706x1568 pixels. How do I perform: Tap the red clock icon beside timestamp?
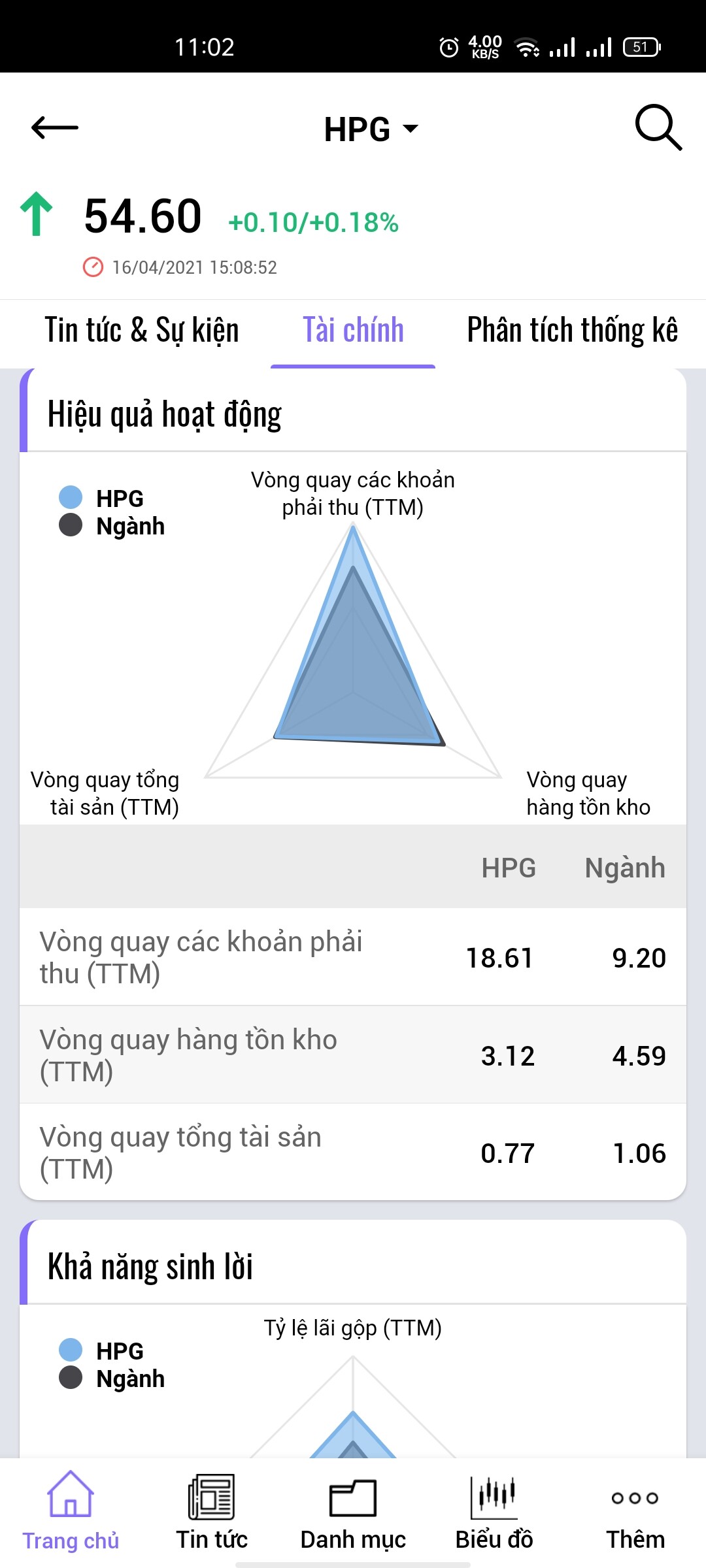(x=93, y=267)
